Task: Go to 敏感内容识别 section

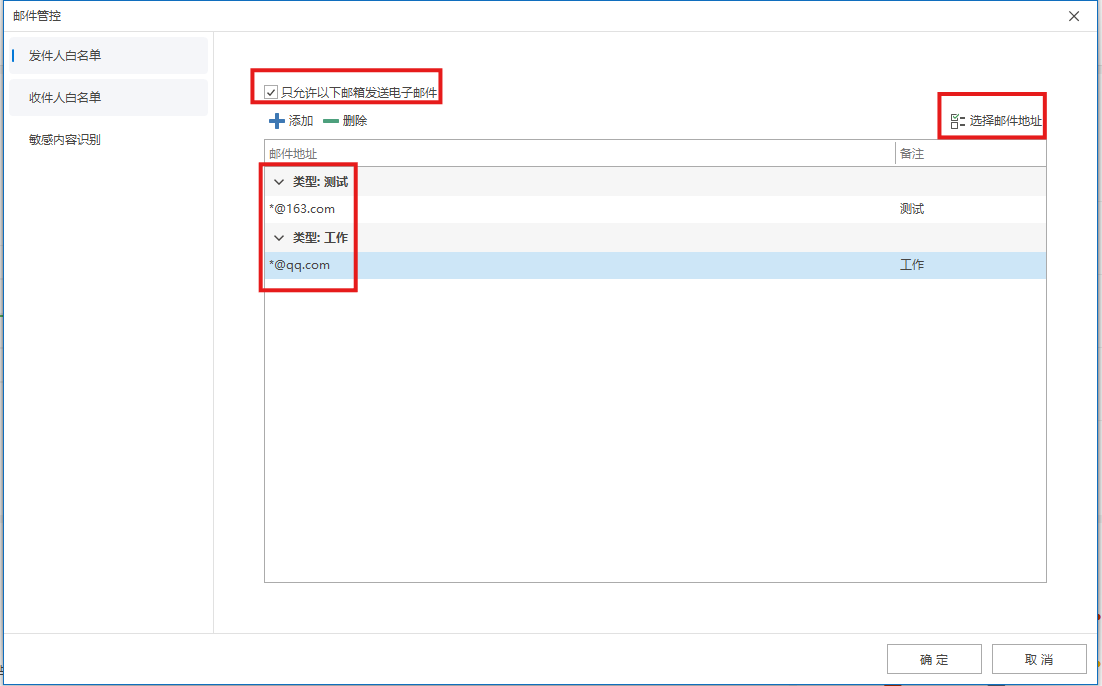Action: 65,140
